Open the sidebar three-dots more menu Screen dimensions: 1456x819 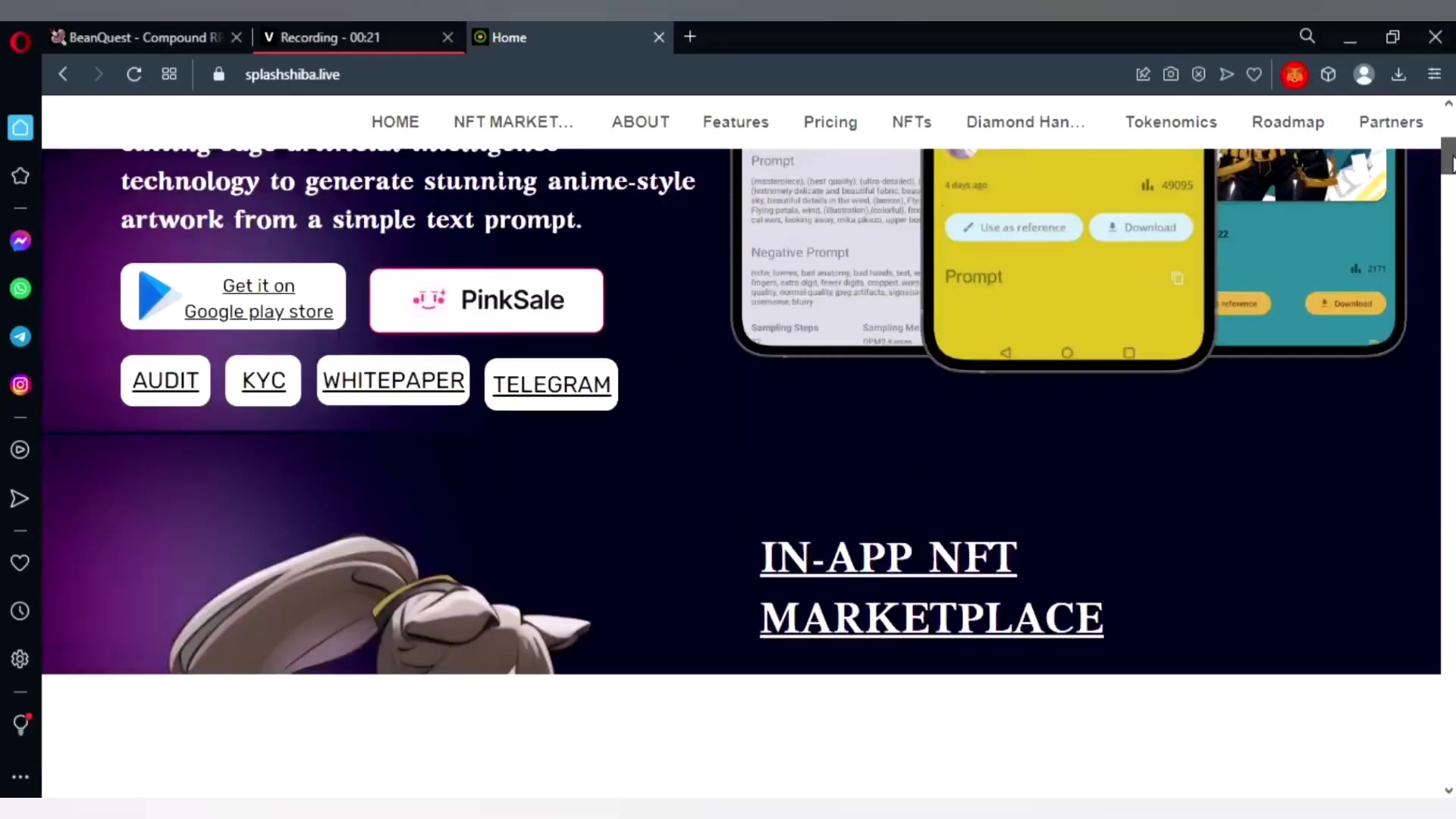point(20,777)
